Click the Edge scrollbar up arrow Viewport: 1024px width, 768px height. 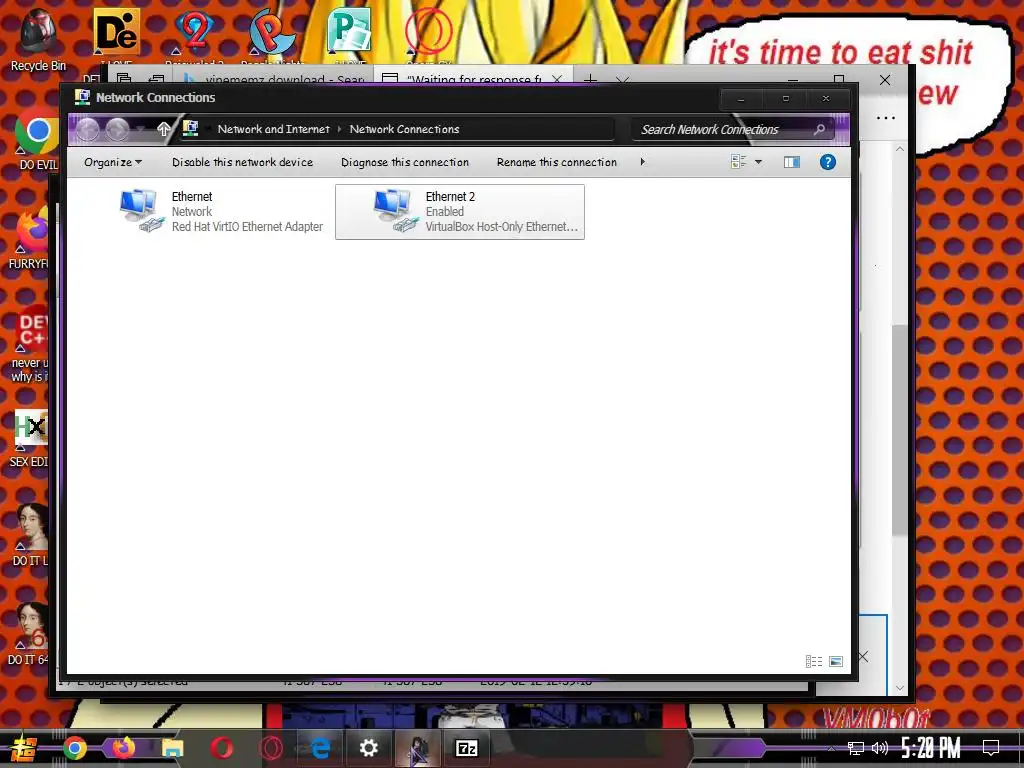point(900,149)
